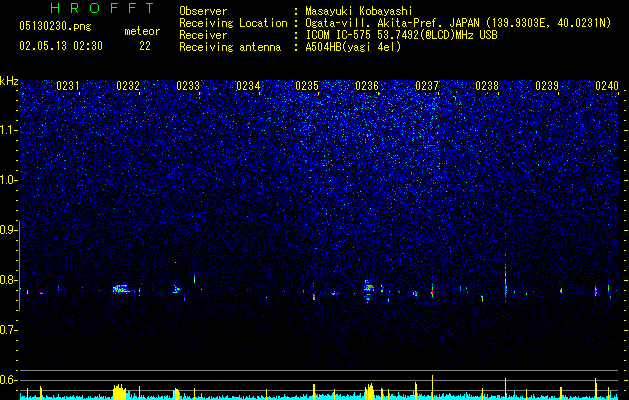Select the Ogata-vill. Akita-Pref. JAPAN location text
The height and width of the screenshot is (400, 629).
(458, 24)
